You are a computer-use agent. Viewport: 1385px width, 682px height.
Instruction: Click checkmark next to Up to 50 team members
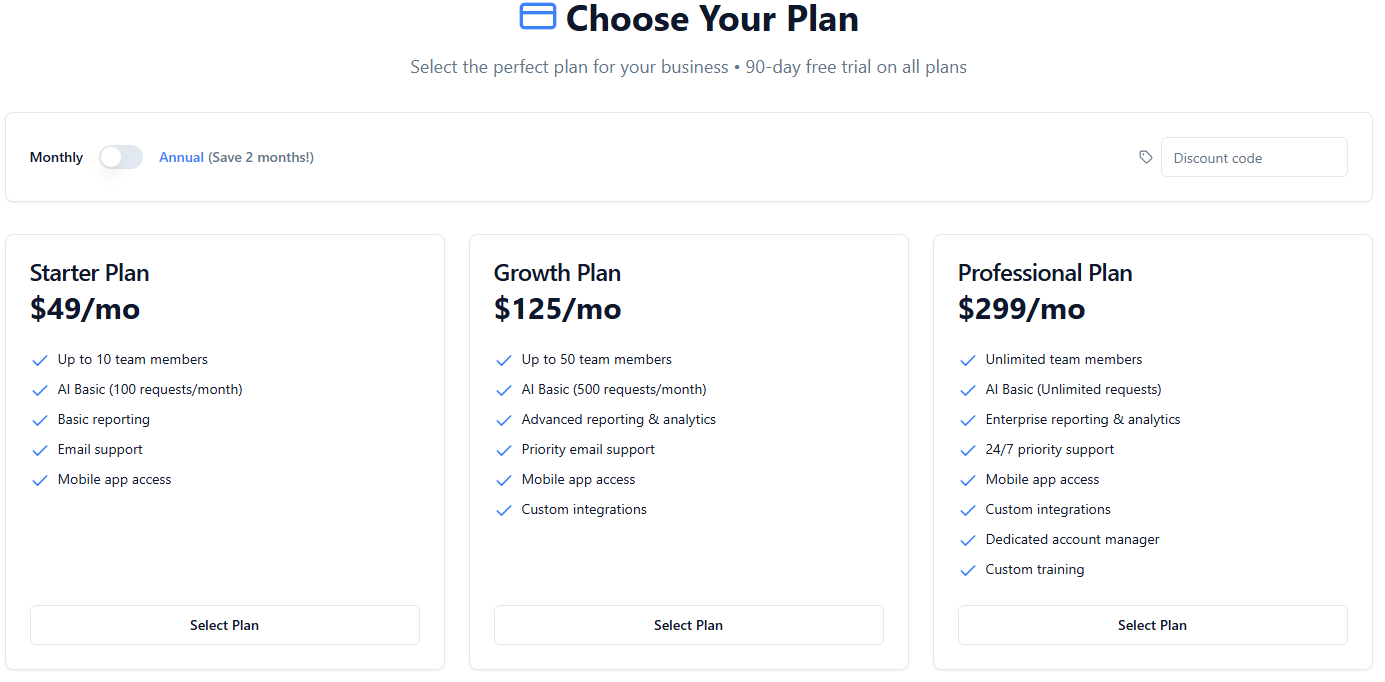point(504,360)
